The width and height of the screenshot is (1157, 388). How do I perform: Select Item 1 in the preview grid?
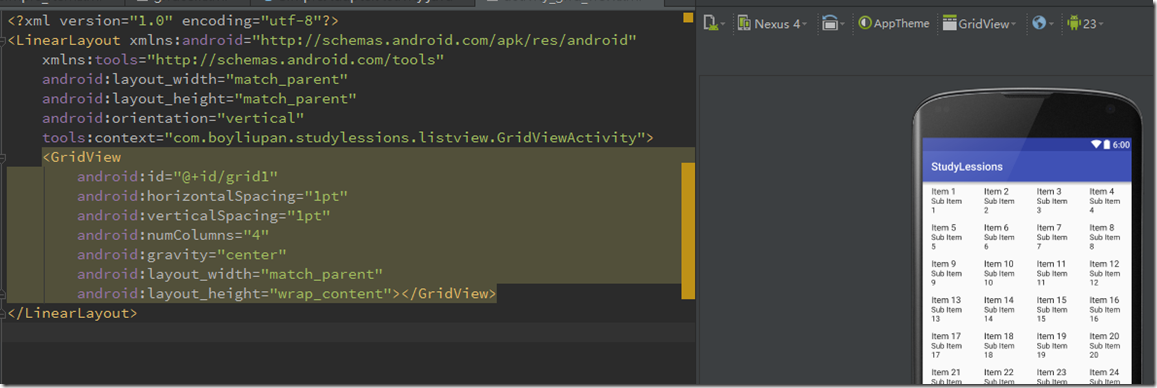(947, 200)
